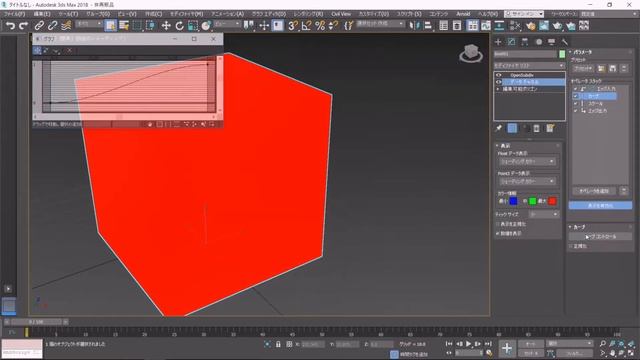Toggle the 3D Snaps button
Viewport: 640px width, 360px height.
293,26
